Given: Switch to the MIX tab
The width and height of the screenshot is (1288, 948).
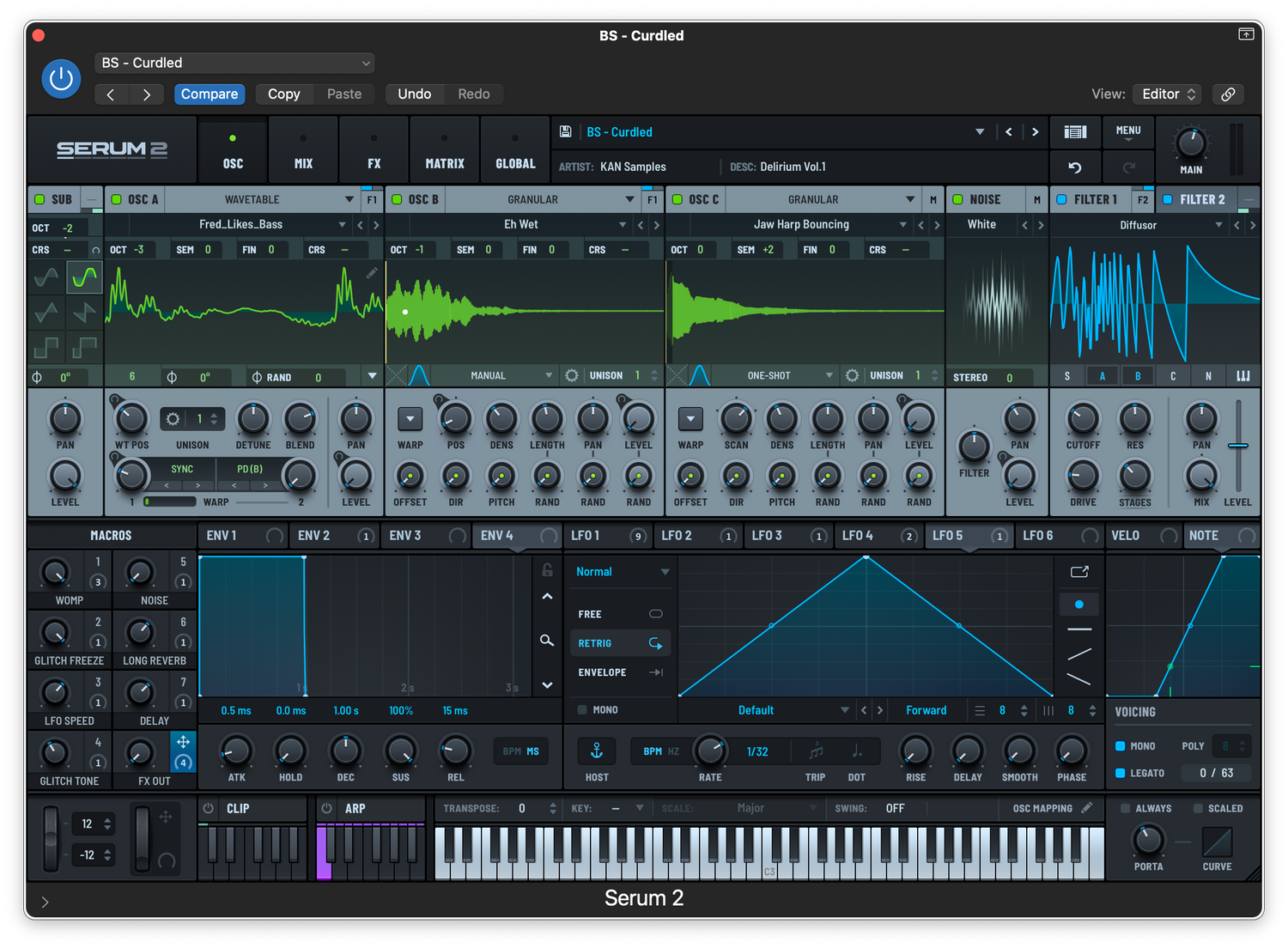Looking at the screenshot, I should tap(303, 150).
